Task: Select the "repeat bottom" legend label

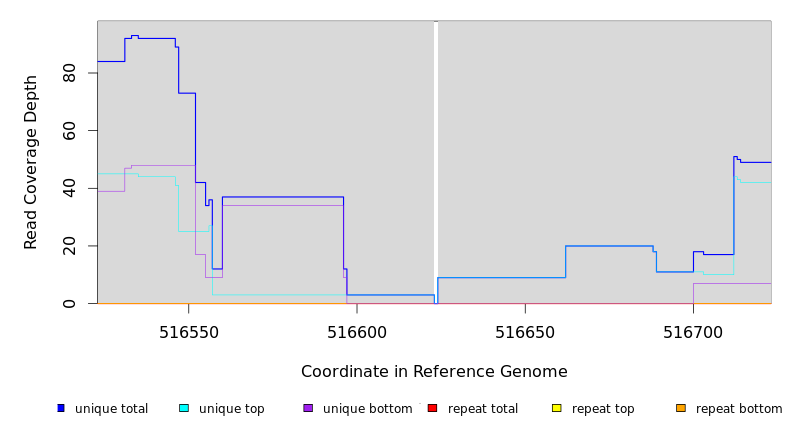Action: click(739, 409)
